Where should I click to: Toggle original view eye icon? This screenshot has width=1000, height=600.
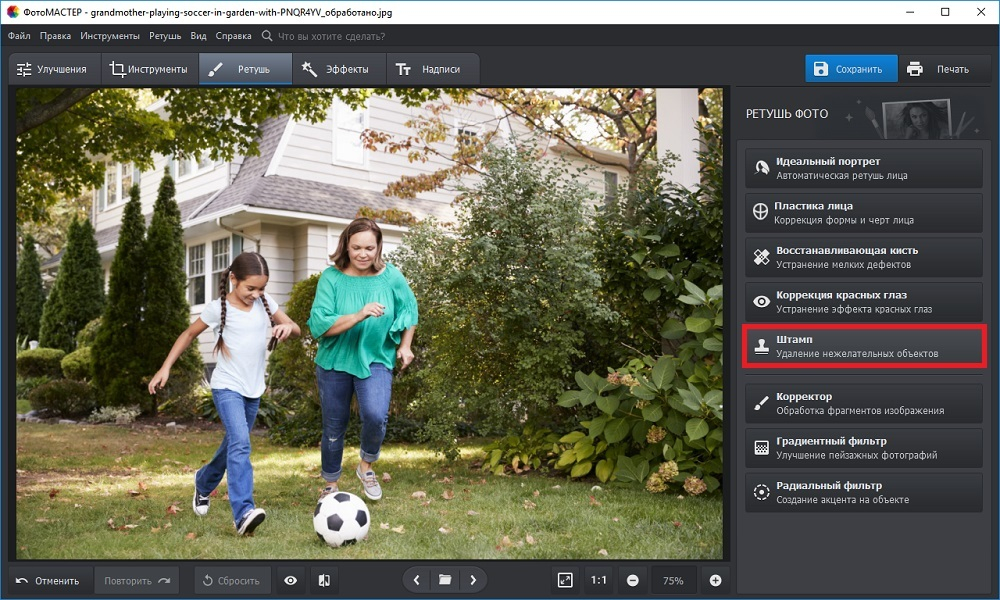pyautogui.click(x=290, y=580)
